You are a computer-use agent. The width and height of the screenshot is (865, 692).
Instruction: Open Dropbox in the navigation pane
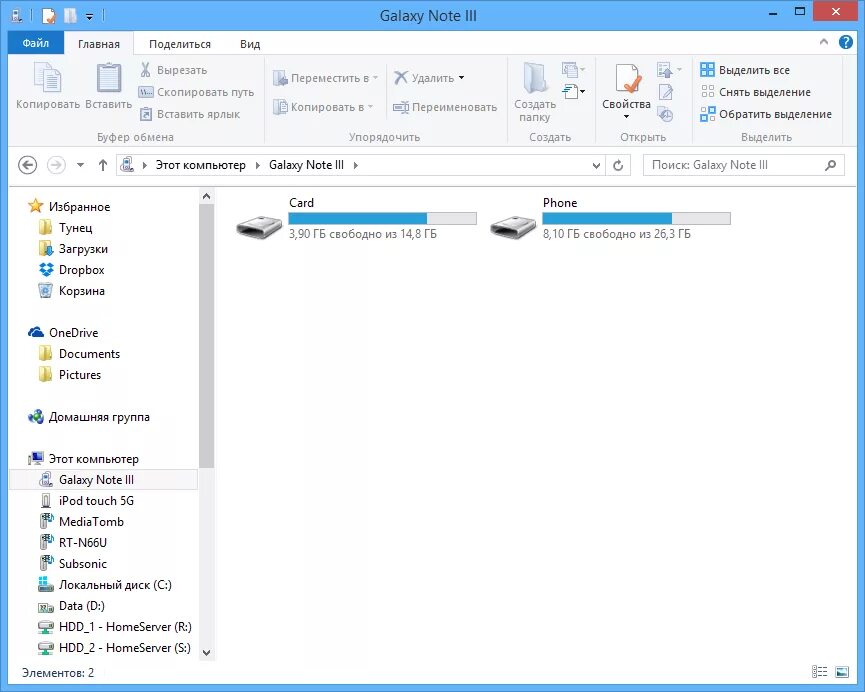[81, 270]
